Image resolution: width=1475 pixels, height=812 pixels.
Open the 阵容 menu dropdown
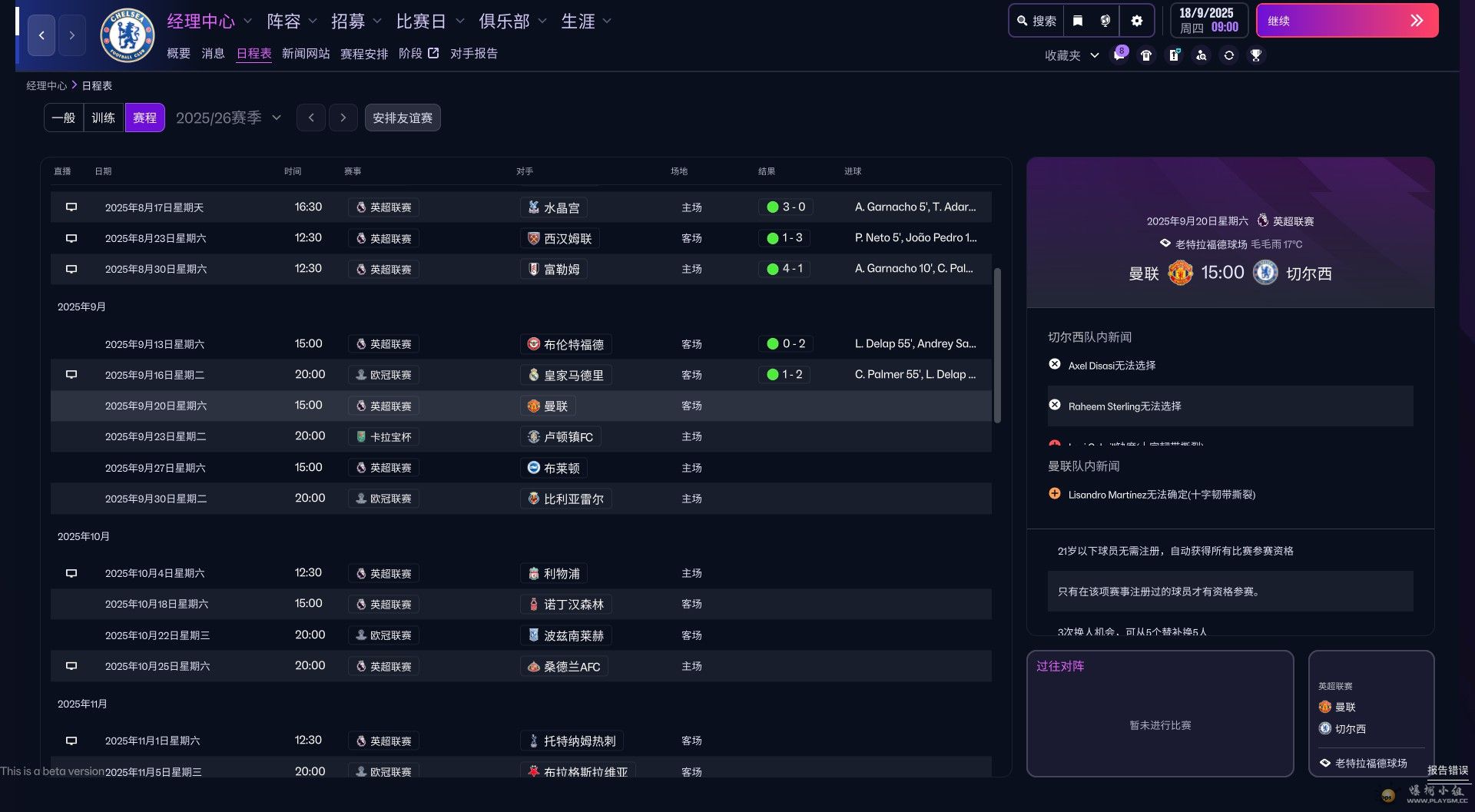(x=291, y=22)
